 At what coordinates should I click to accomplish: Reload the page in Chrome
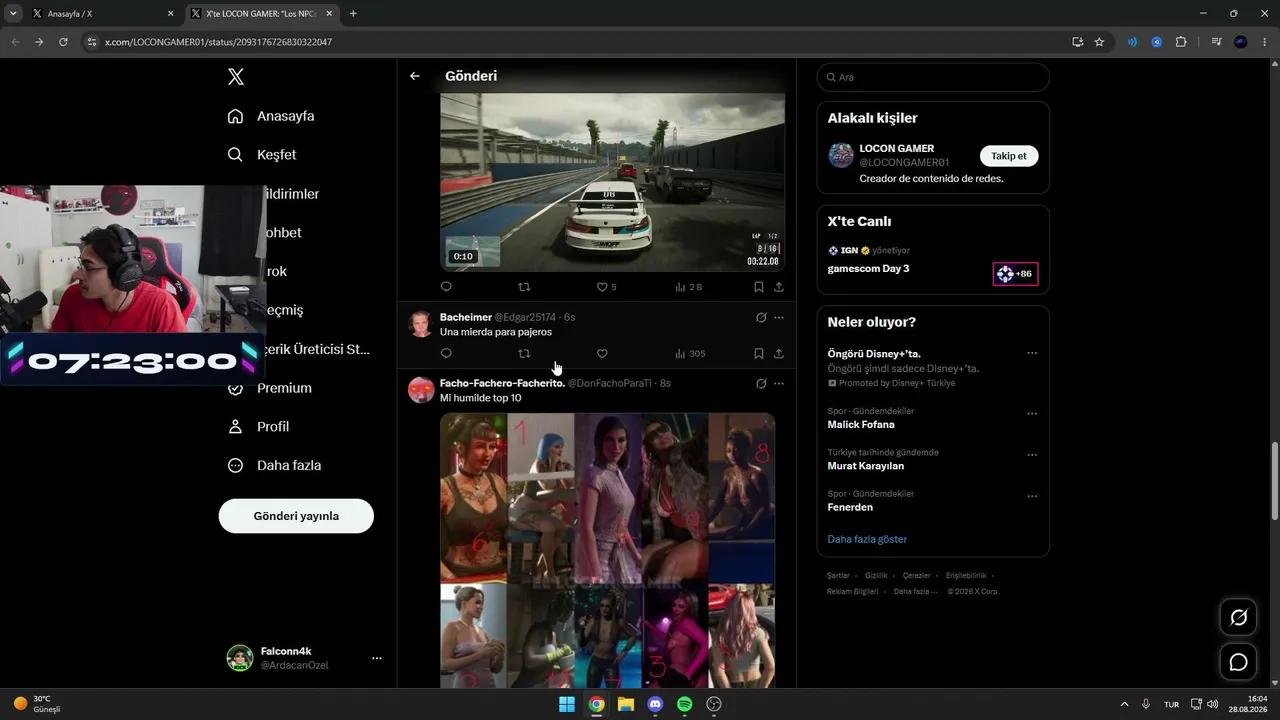coord(63,42)
